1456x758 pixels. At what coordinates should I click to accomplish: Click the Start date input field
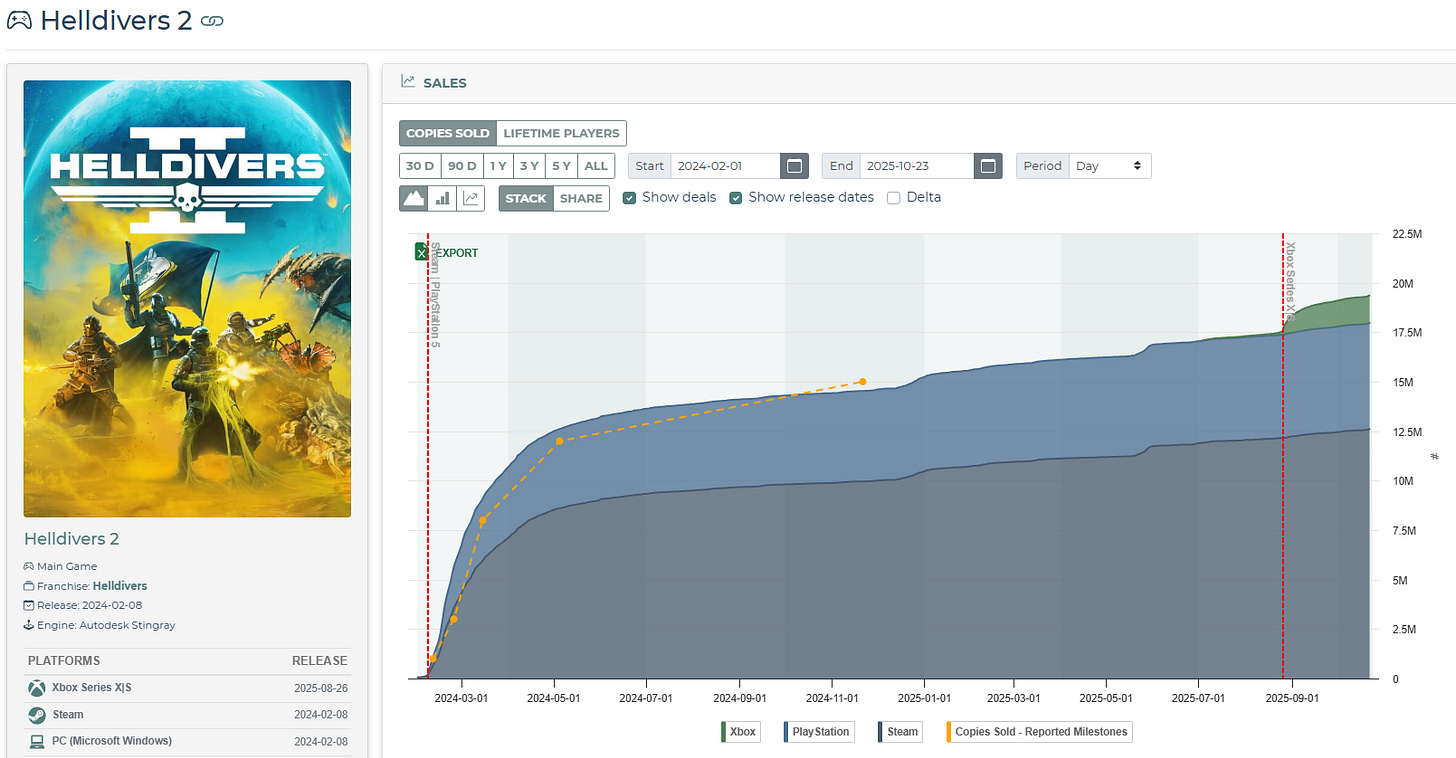[726, 166]
